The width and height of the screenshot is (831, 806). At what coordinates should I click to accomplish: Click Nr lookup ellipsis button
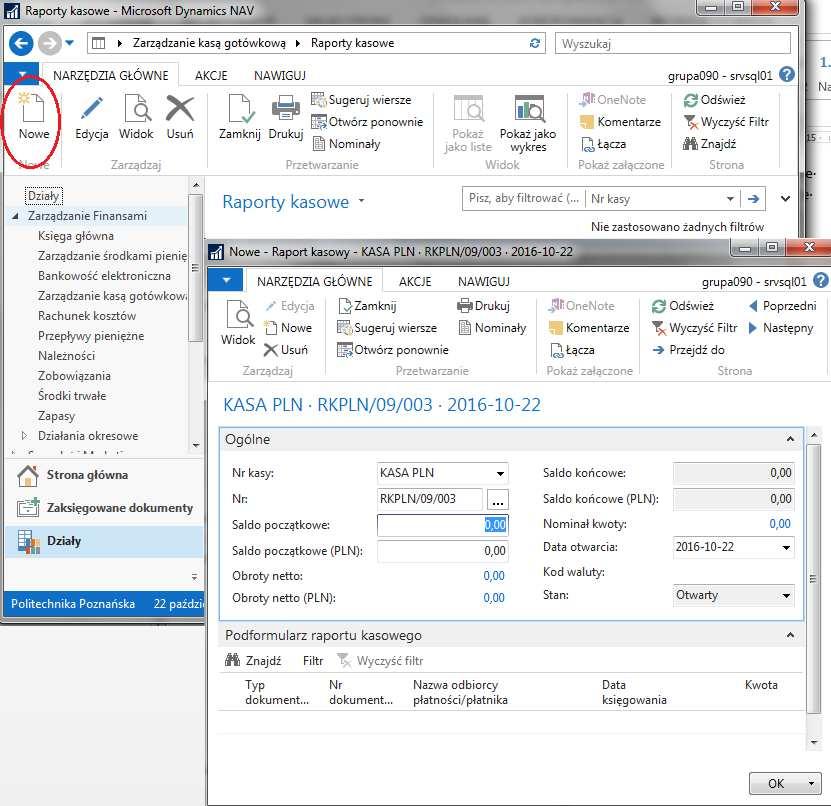[x=498, y=499]
